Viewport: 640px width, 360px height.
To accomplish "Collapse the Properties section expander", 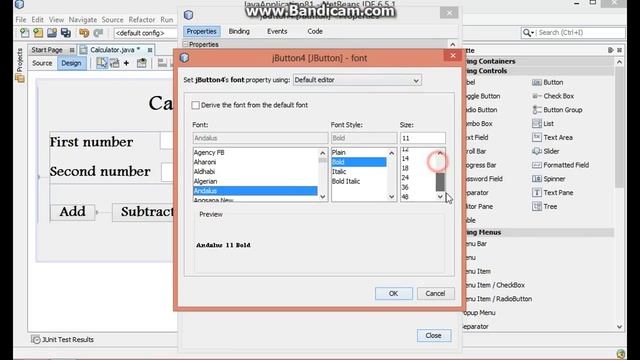I will 185,44.
